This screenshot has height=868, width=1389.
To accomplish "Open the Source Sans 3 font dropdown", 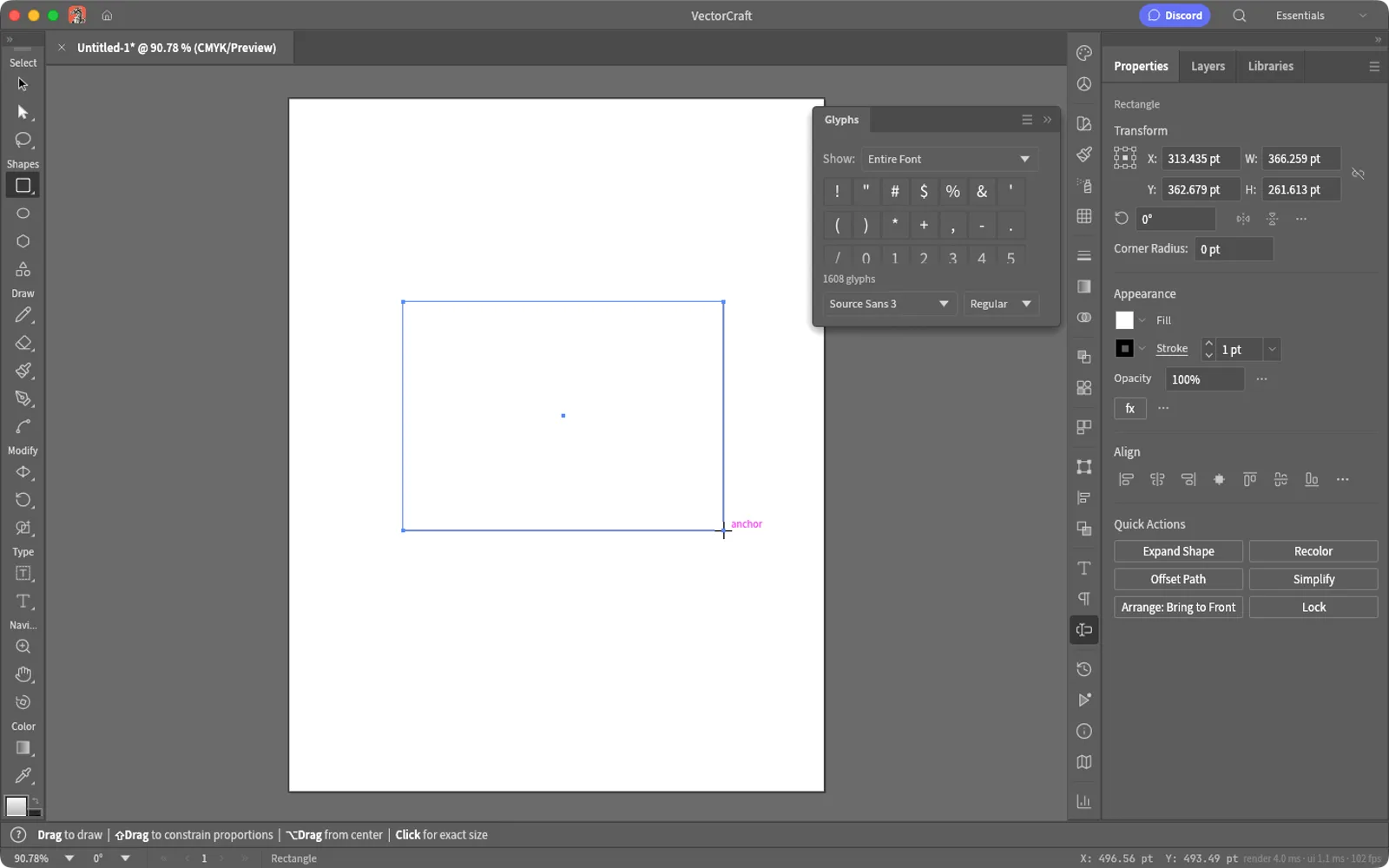I will tap(889, 304).
